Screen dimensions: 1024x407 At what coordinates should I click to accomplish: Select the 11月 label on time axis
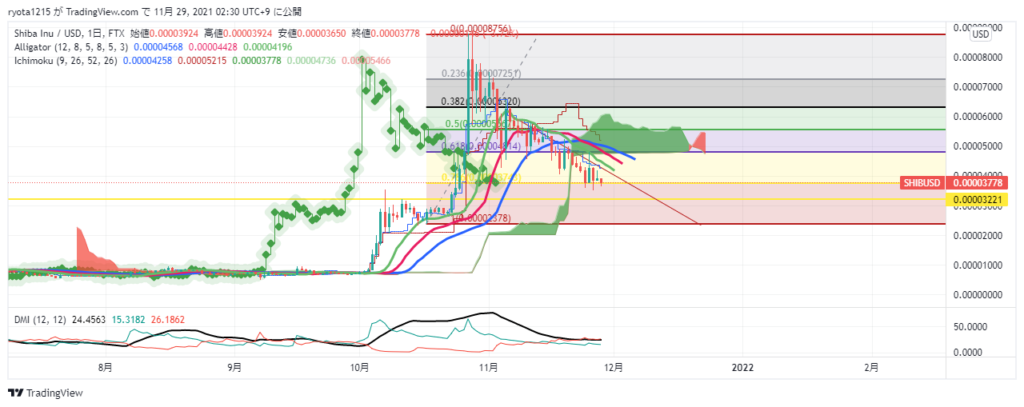[489, 367]
